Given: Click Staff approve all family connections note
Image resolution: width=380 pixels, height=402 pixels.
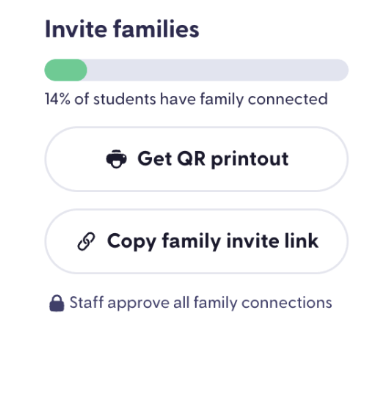Looking at the screenshot, I should coord(191,303).
